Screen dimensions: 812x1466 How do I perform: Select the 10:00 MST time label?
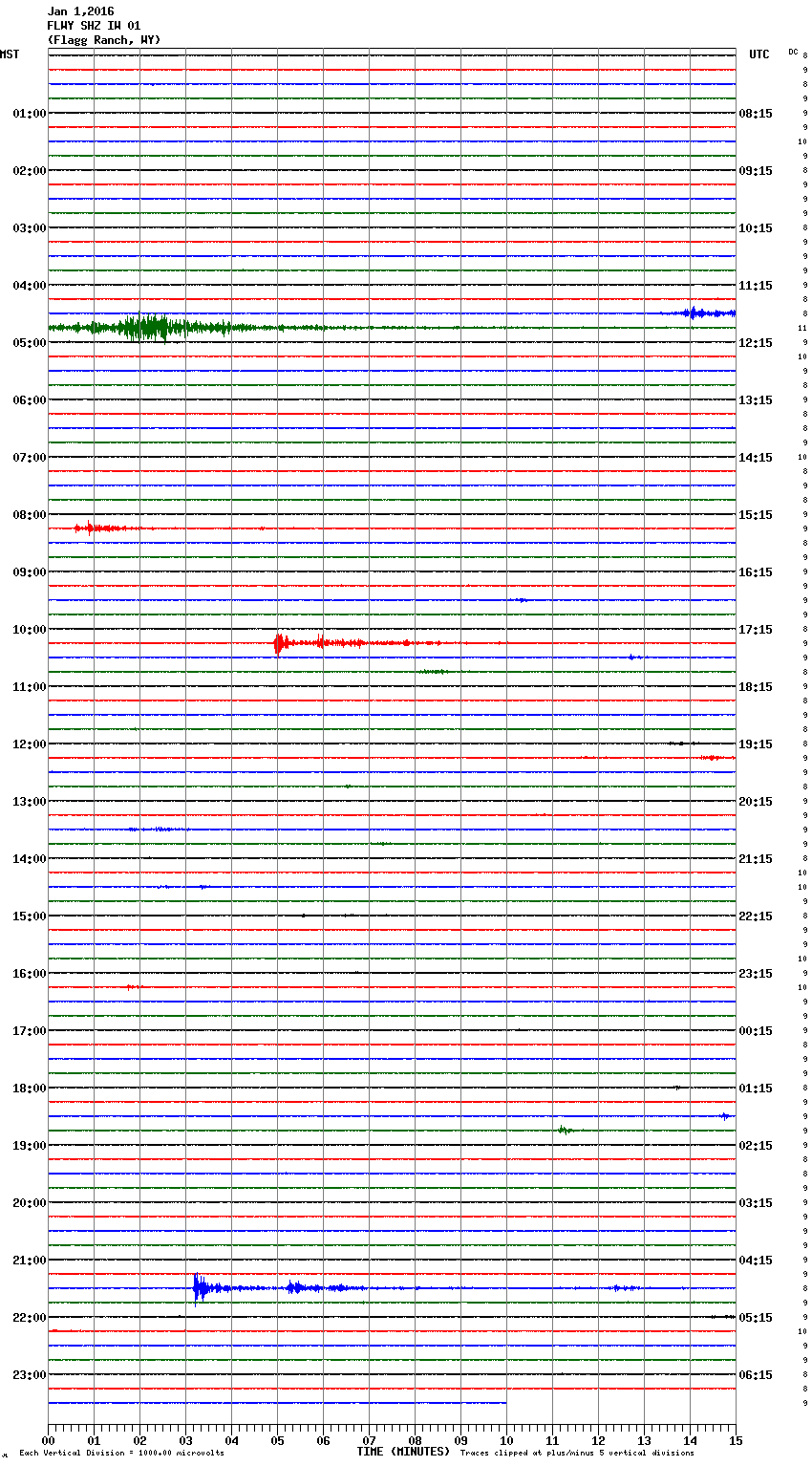[30, 630]
